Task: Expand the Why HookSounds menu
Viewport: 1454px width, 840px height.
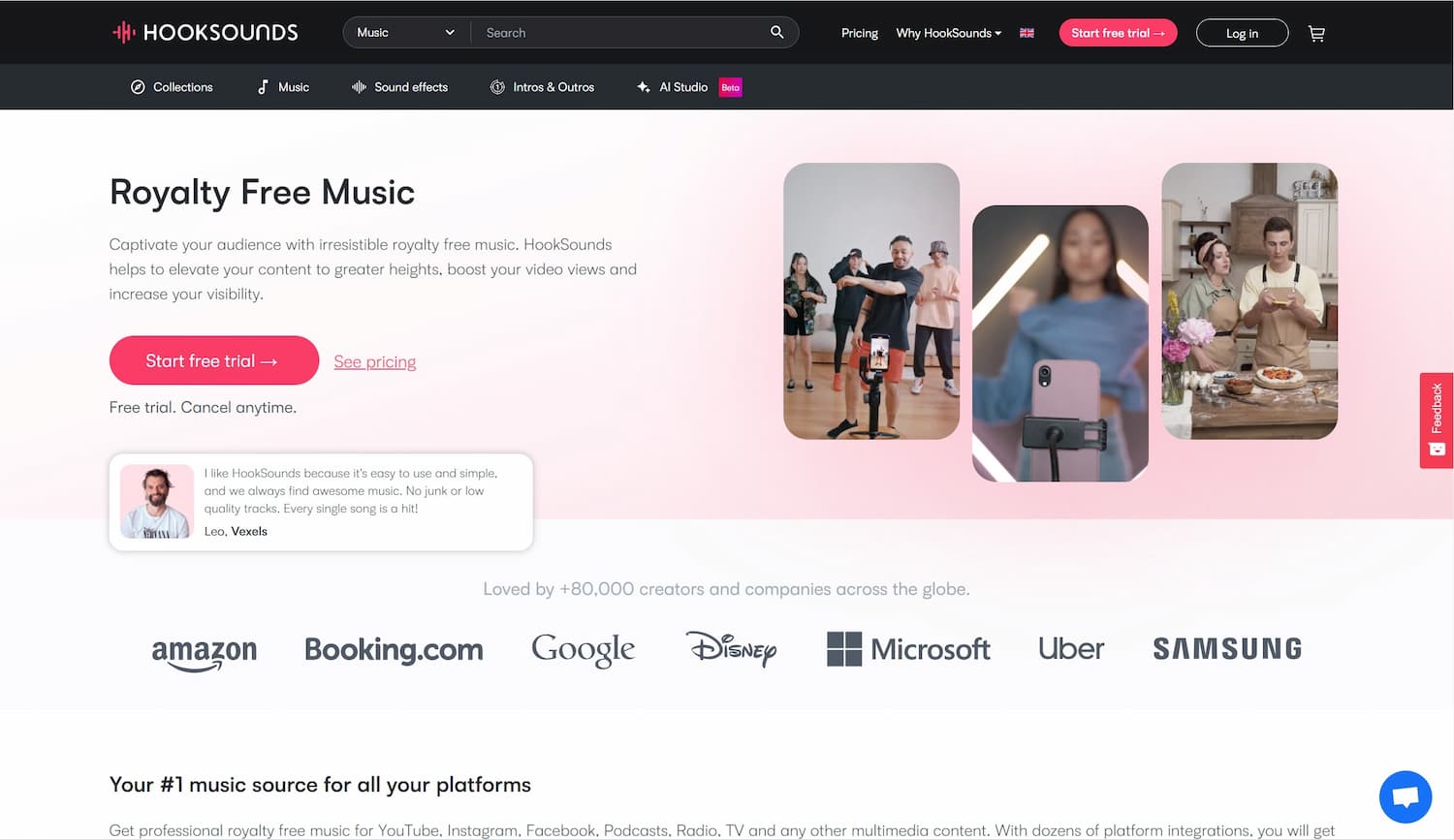Action: coord(949,33)
